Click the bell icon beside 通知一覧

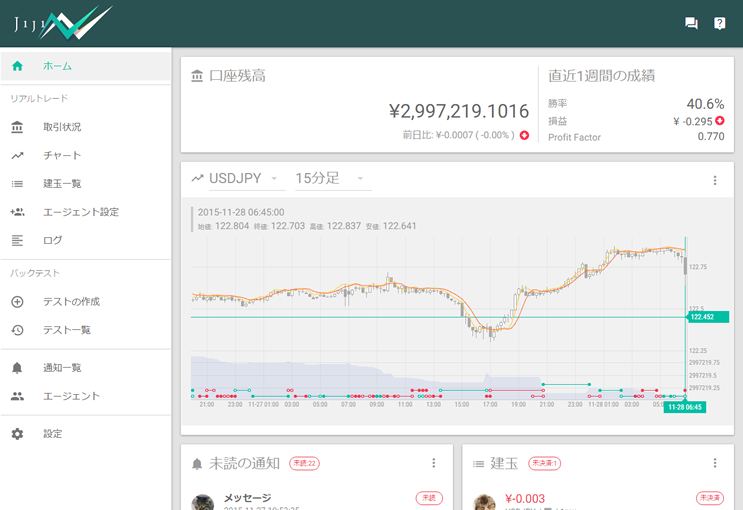(17, 368)
